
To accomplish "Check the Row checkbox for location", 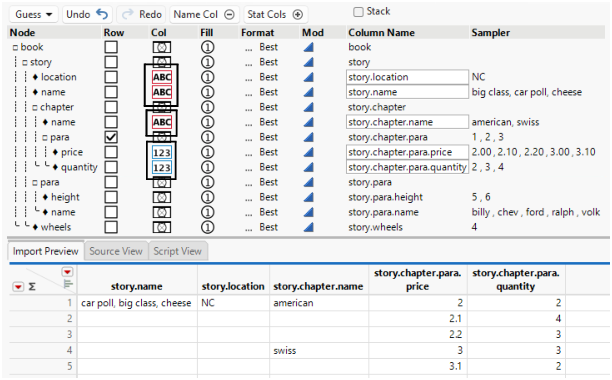I will 111,77.
